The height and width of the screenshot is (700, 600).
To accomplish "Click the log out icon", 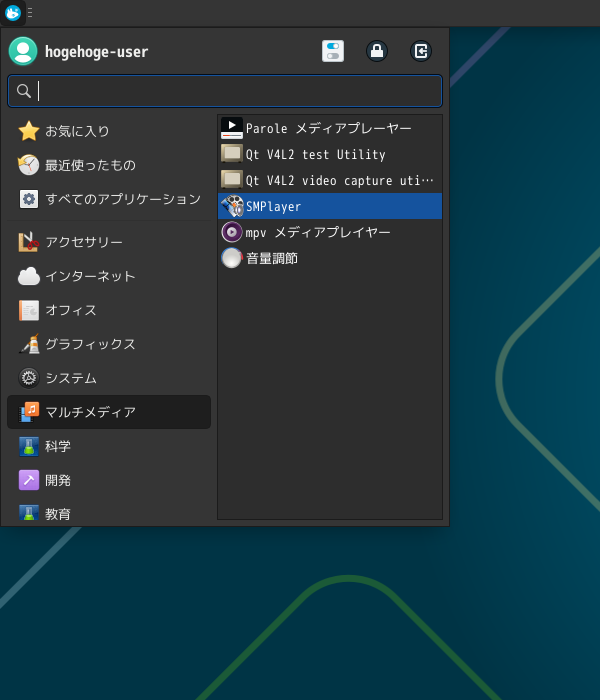I will [x=421, y=51].
